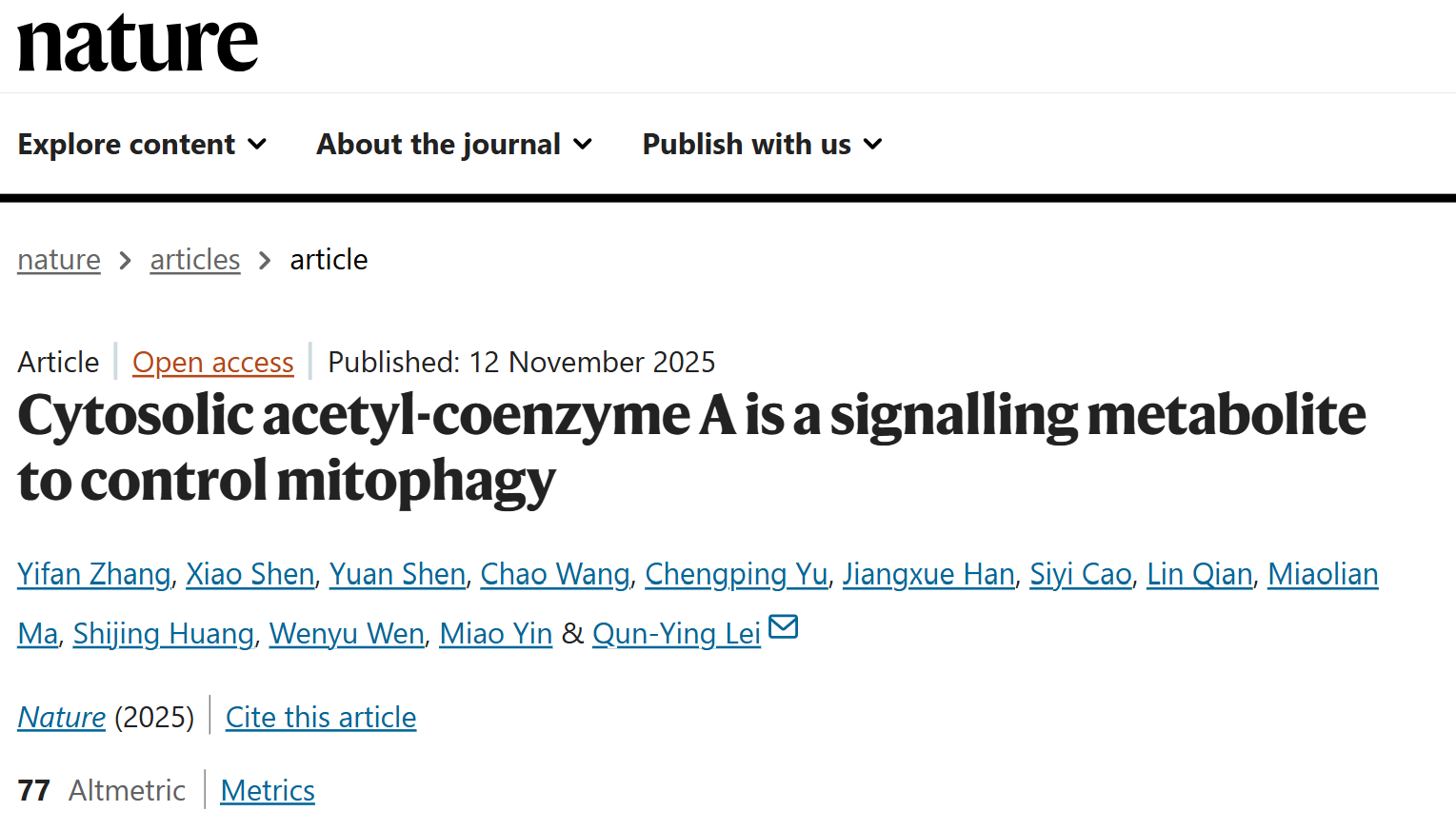Select author Miao Yin
Image resolution: width=1456 pixels, height=831 pixels.
click(x=496, y=634)
